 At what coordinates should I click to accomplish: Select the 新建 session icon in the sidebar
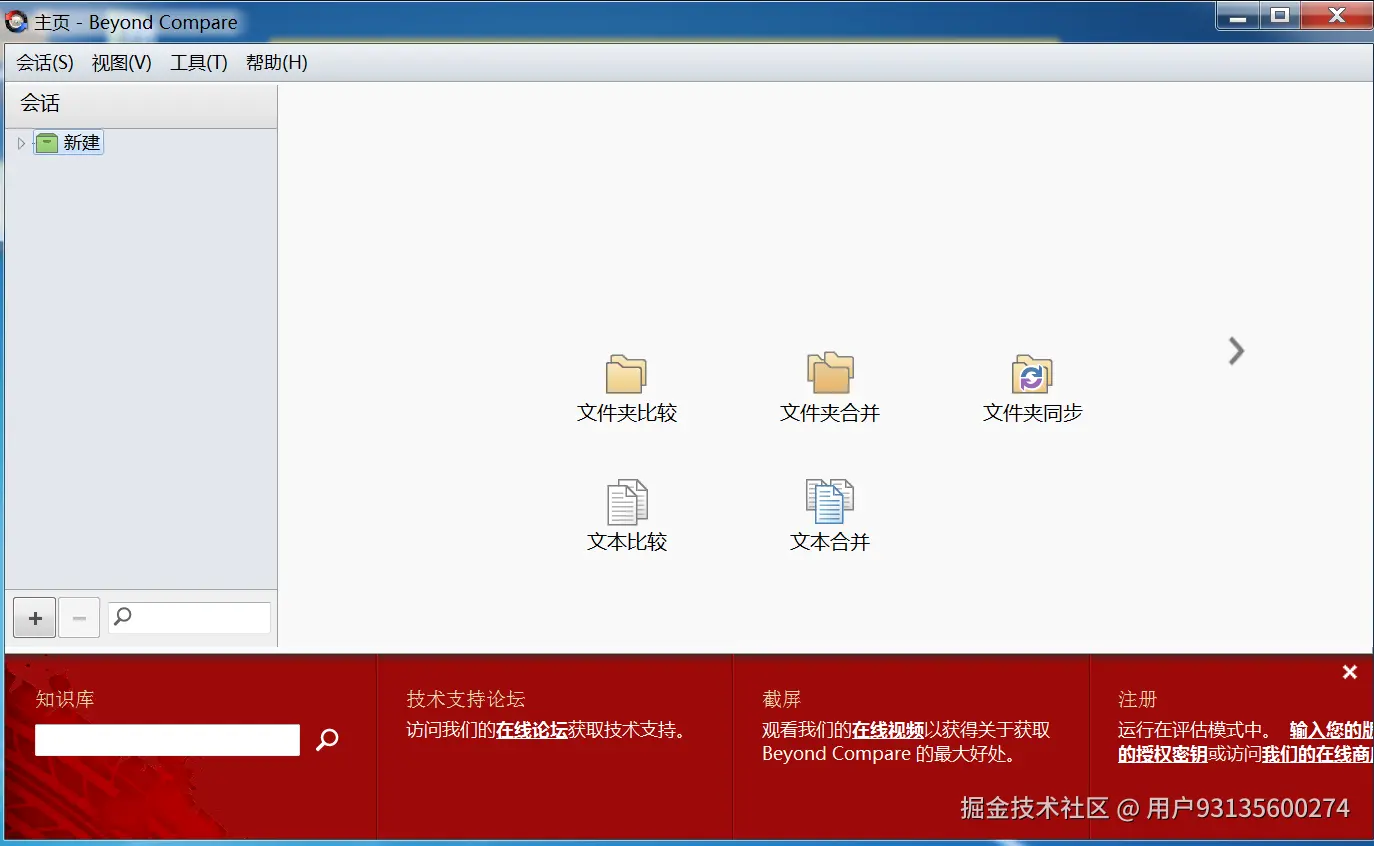pyautogui.click(x=48, y=142)
